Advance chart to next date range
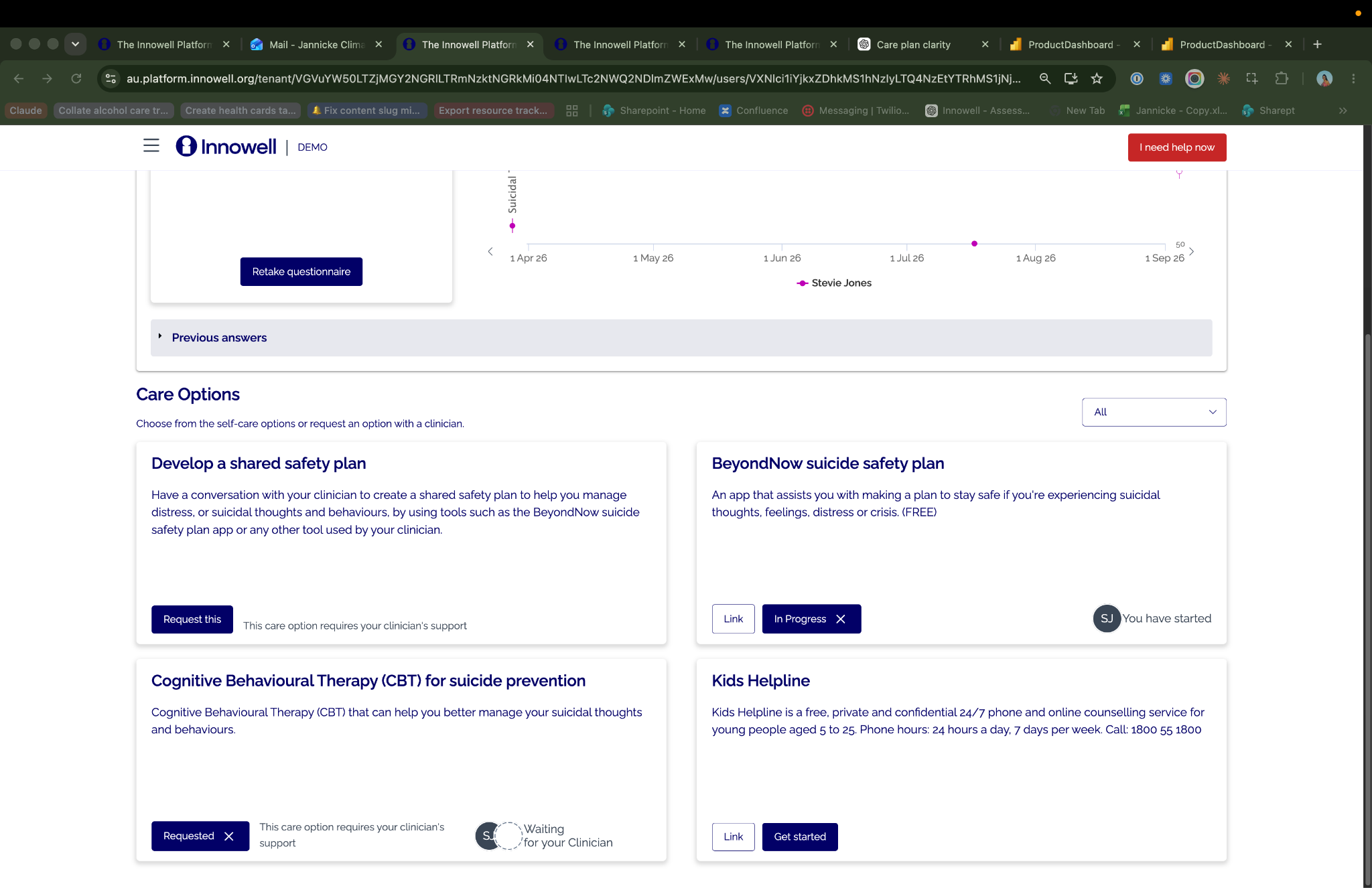The height and width of the screenshot is (888, 1372). pos(1191,252)
